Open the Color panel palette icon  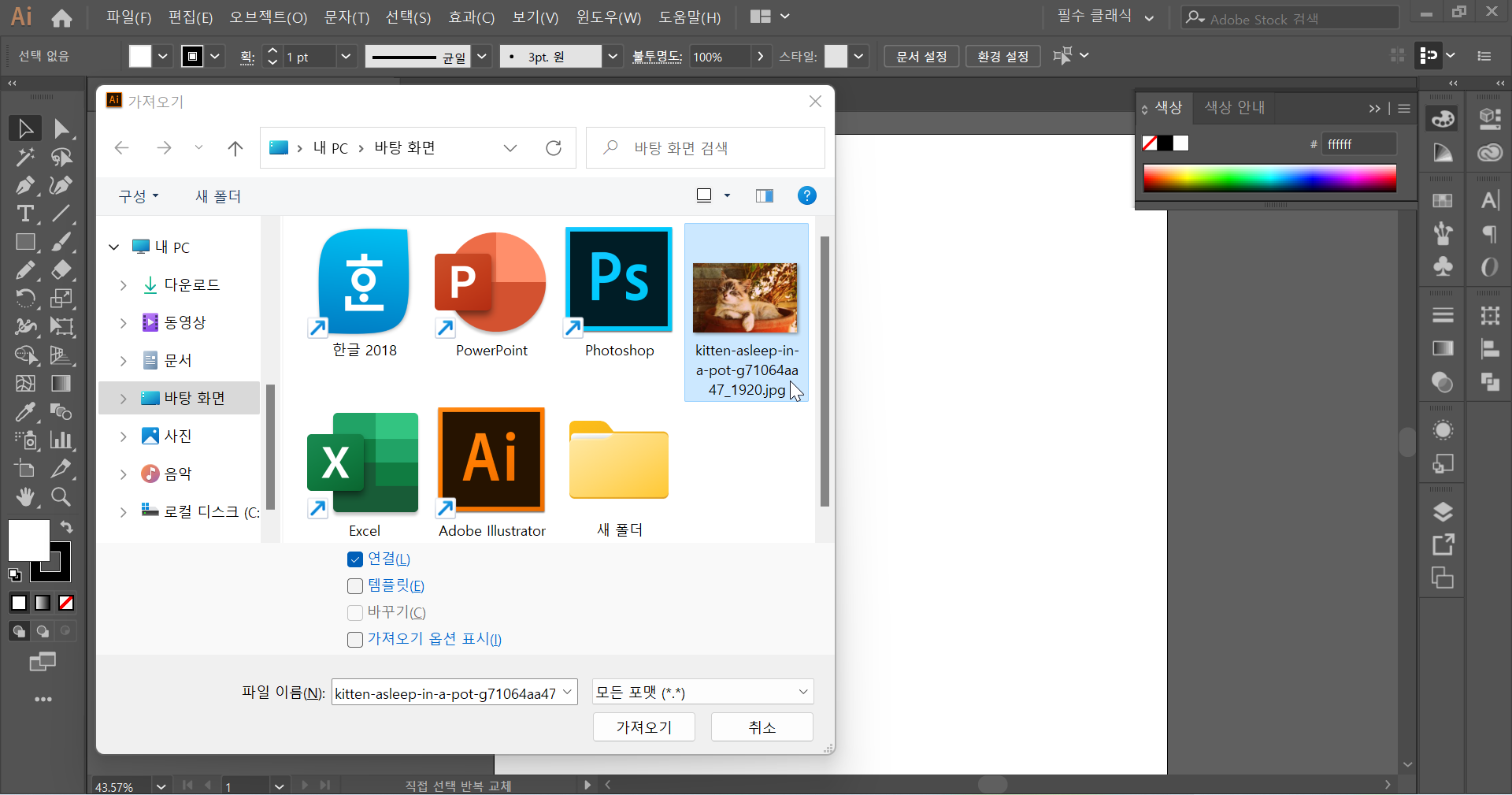coord(1443,119)
